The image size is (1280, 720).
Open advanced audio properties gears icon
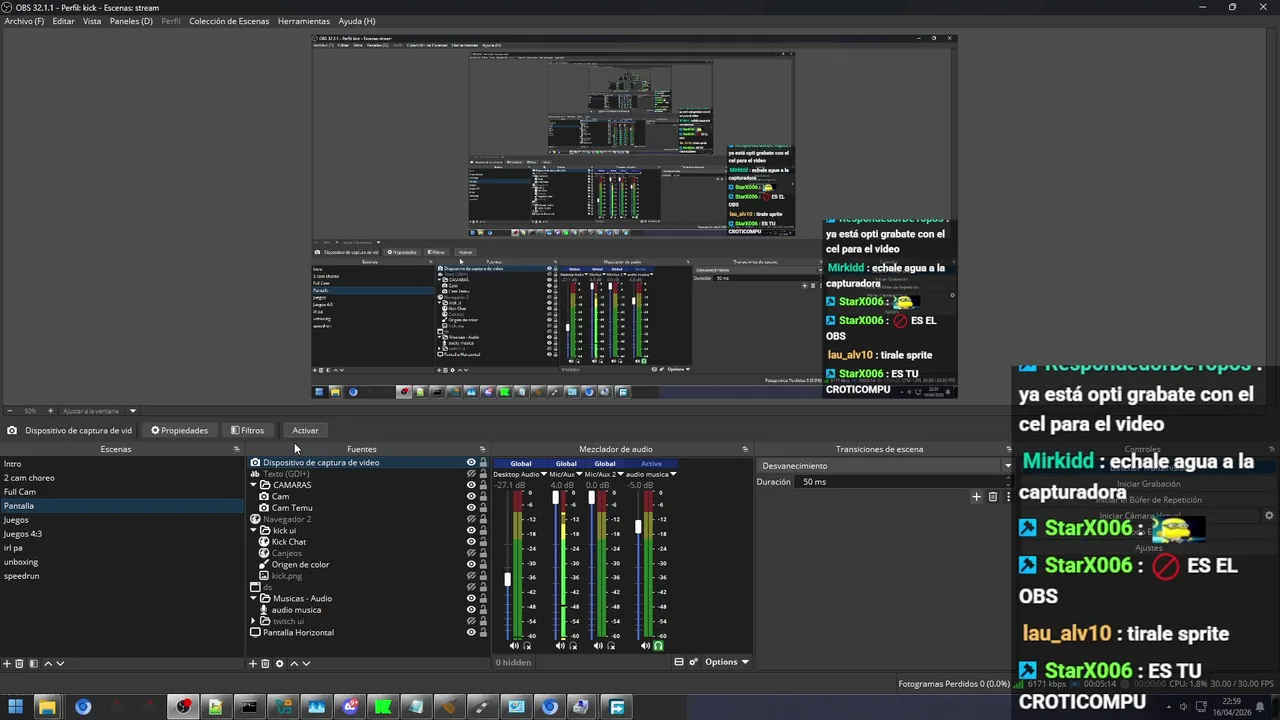(x=693, y=662)
